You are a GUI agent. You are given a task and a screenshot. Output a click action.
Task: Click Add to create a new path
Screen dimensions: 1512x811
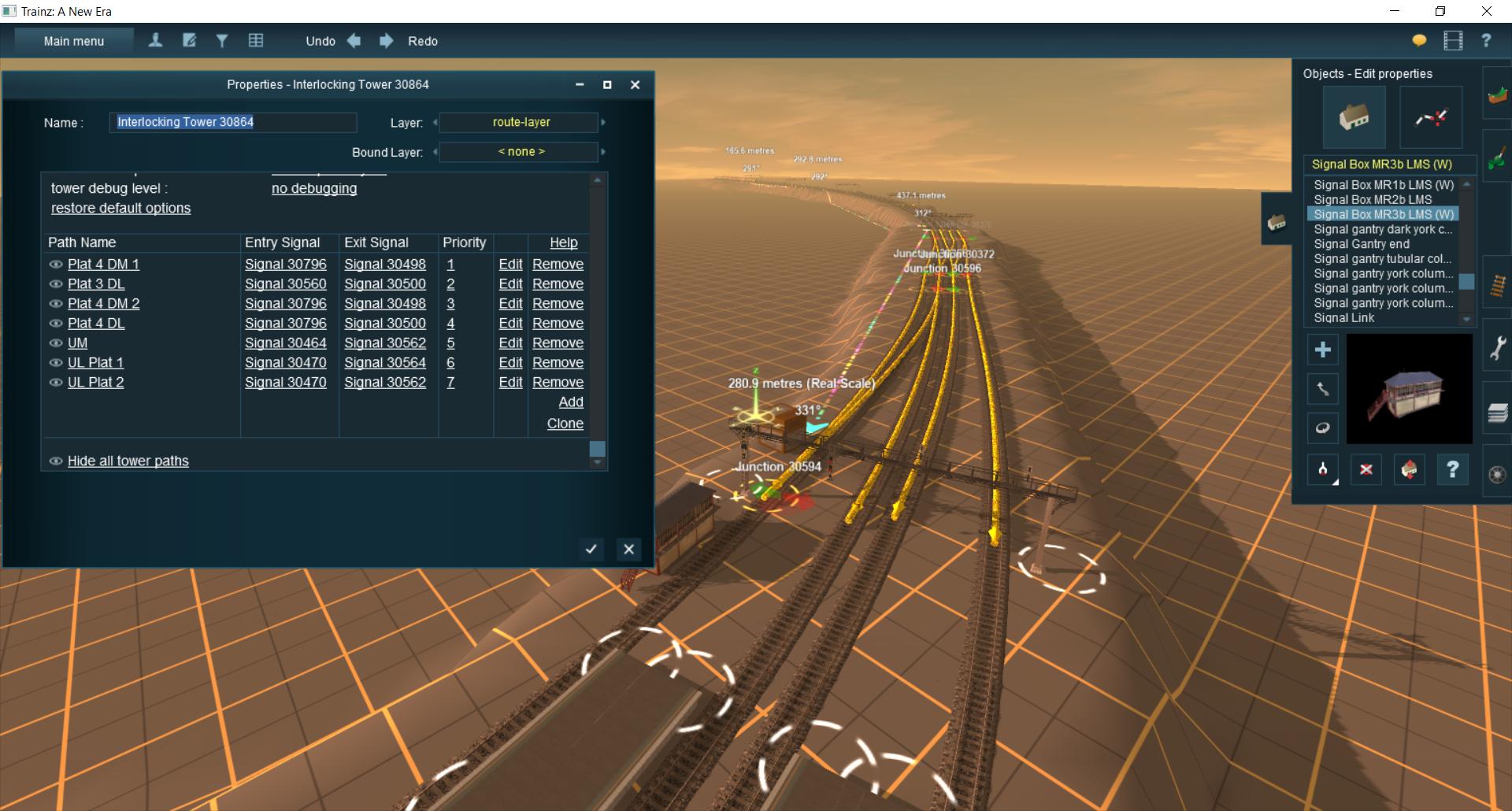[x=571, y=402]
